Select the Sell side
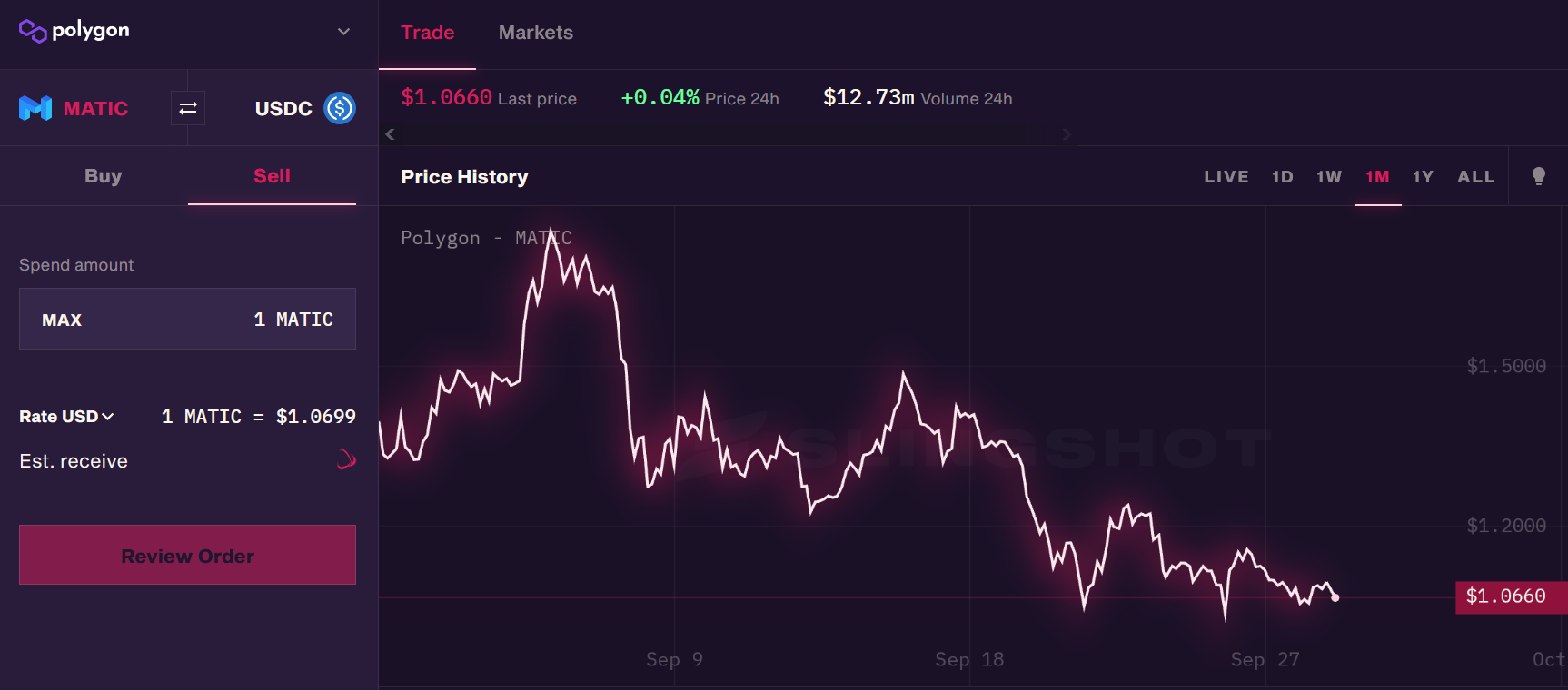The width and height of the screenshot is (1568, 690). [272, 176]
